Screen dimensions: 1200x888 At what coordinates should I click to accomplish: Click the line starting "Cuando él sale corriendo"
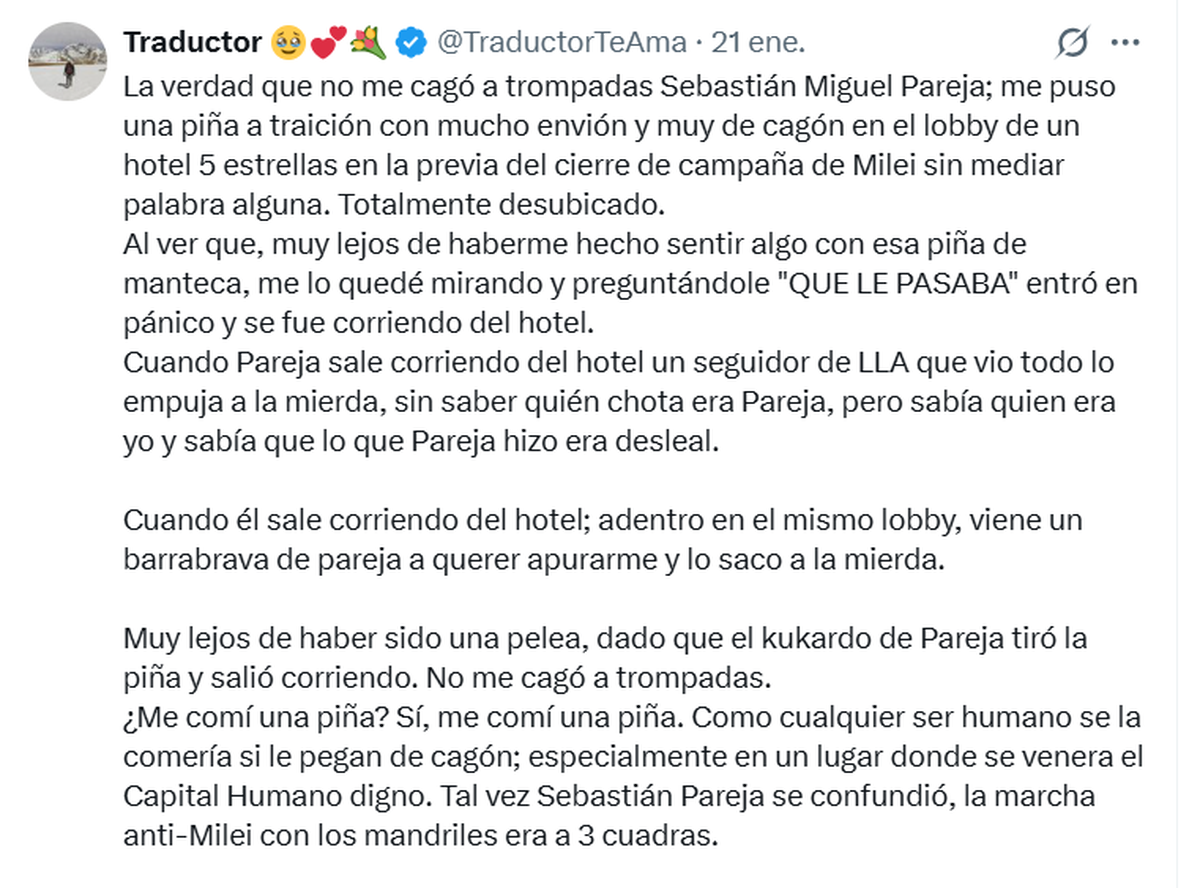tap(602, 520)
